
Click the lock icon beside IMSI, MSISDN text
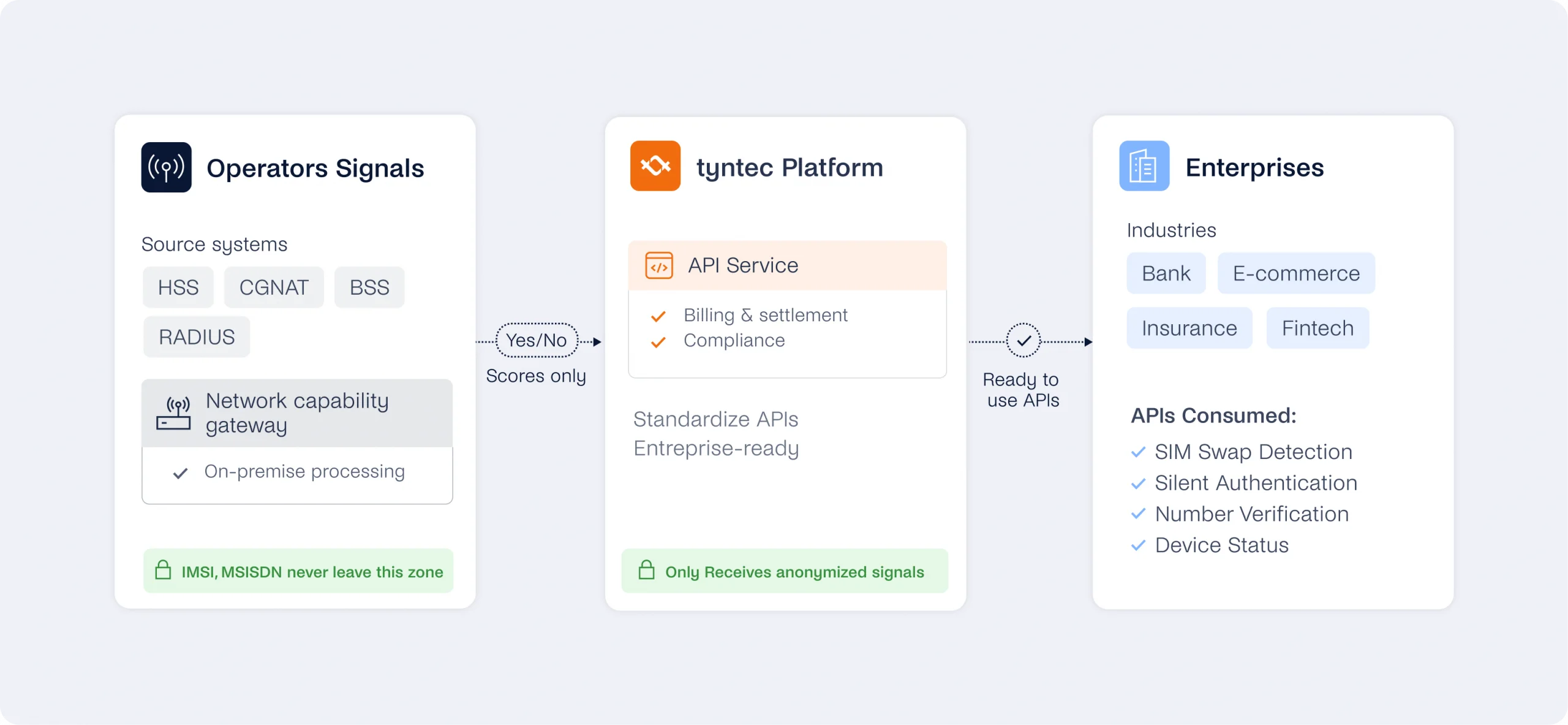(x=163, y=570)
